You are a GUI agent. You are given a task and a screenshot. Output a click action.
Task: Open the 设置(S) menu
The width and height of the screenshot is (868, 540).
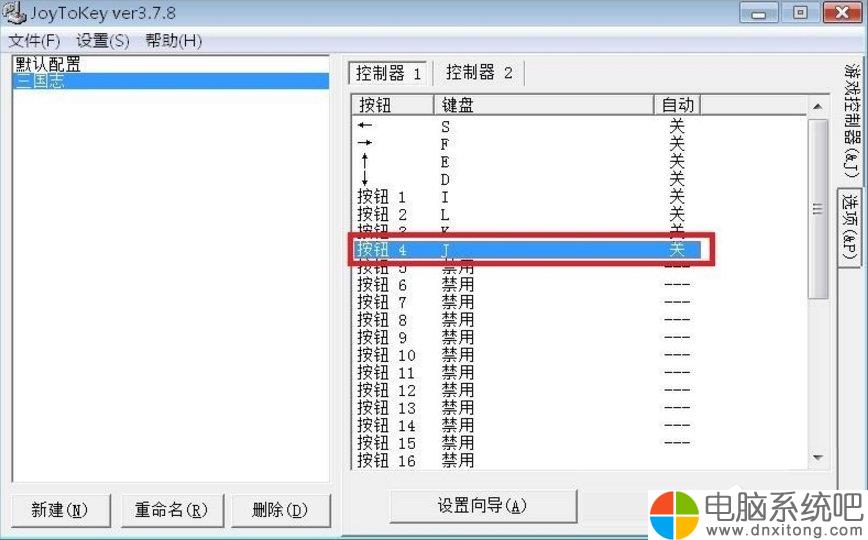click(x=103, y=40)
